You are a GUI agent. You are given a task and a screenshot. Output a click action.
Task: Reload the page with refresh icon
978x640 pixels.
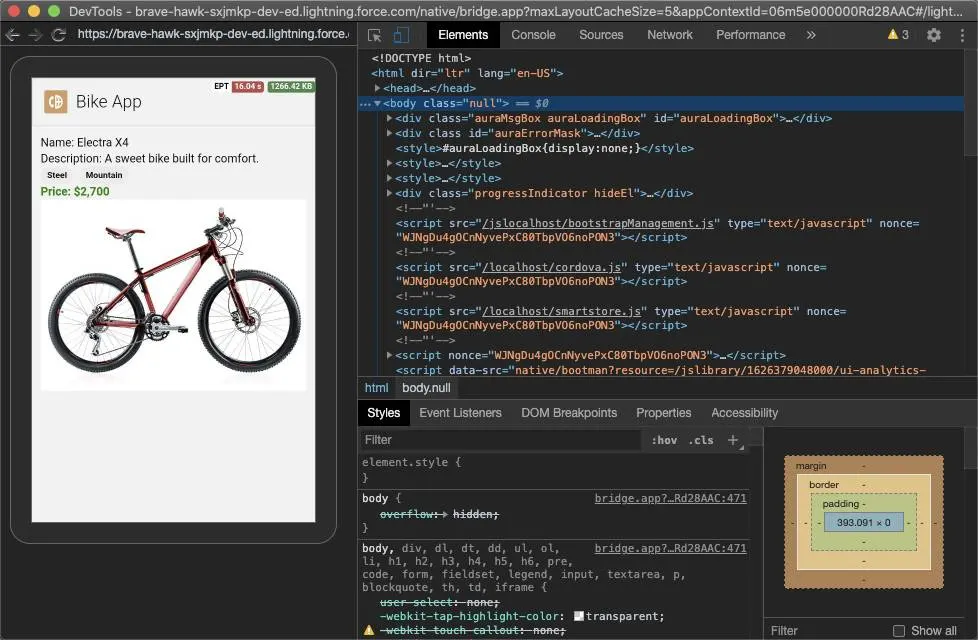coord(59,35)
